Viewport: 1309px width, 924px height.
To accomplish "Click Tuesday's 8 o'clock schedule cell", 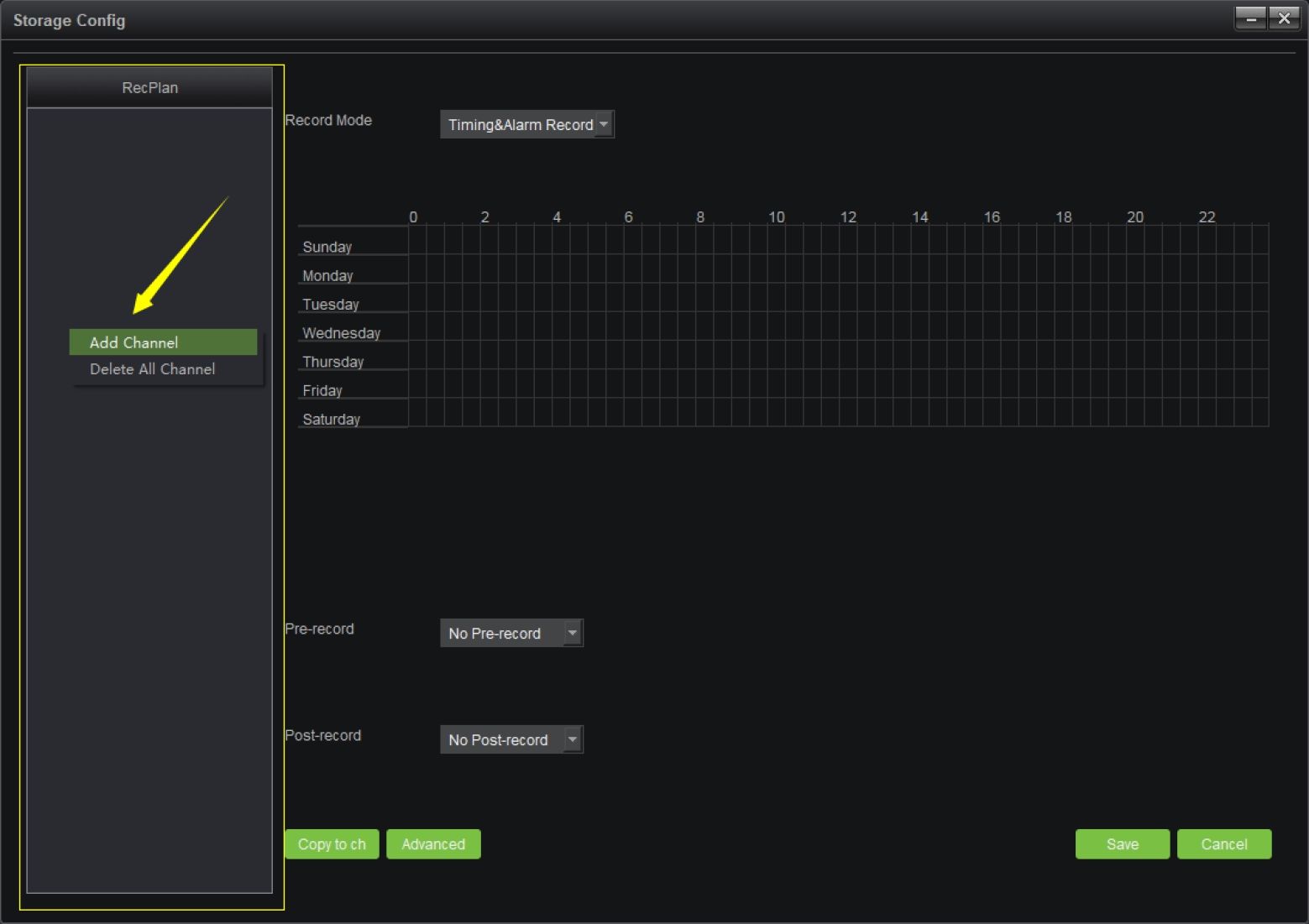I will 704,297.
